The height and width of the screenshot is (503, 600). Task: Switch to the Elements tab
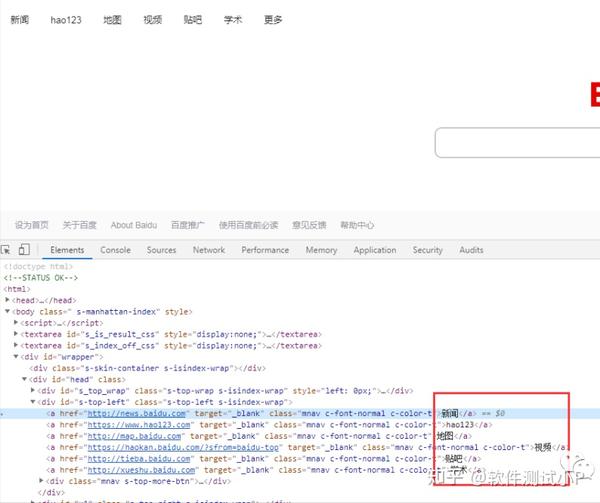pyautogui.click(x=67, y=250)
